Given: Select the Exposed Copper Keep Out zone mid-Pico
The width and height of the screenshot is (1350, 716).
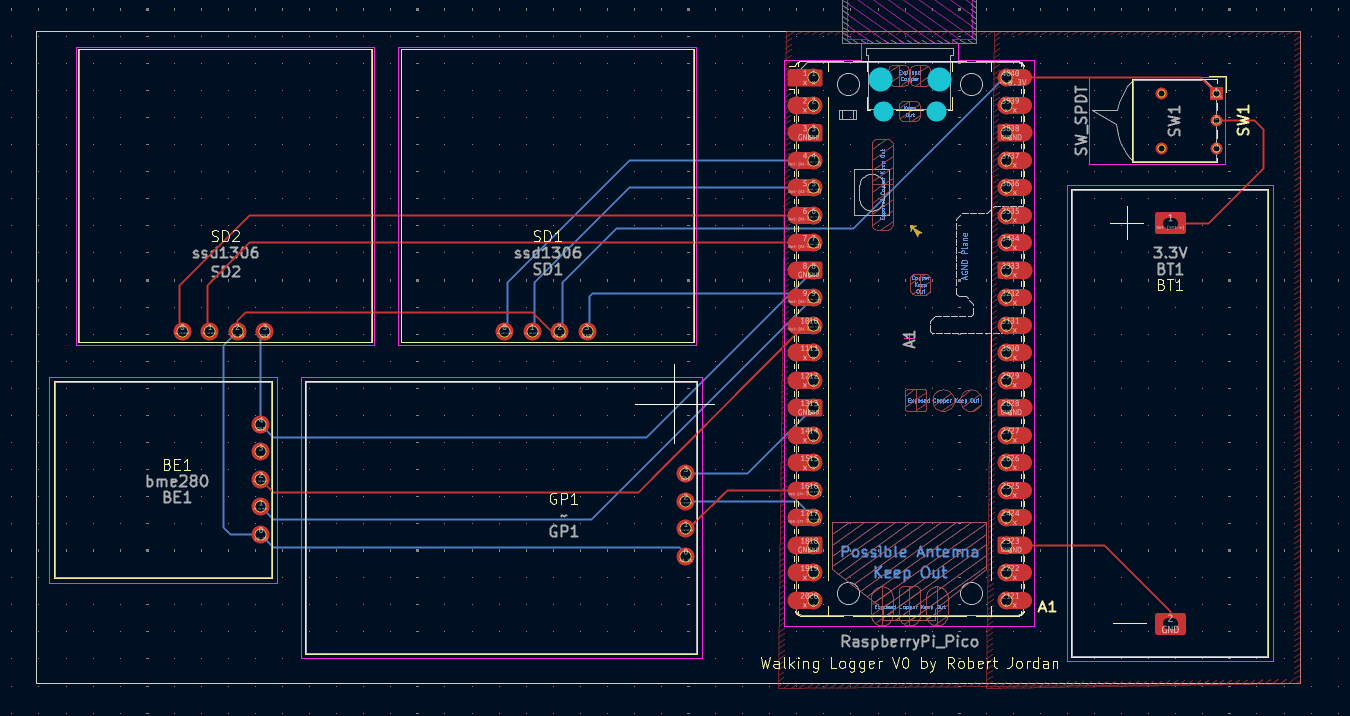Looking at the screenshot, I should coord(944,399).
